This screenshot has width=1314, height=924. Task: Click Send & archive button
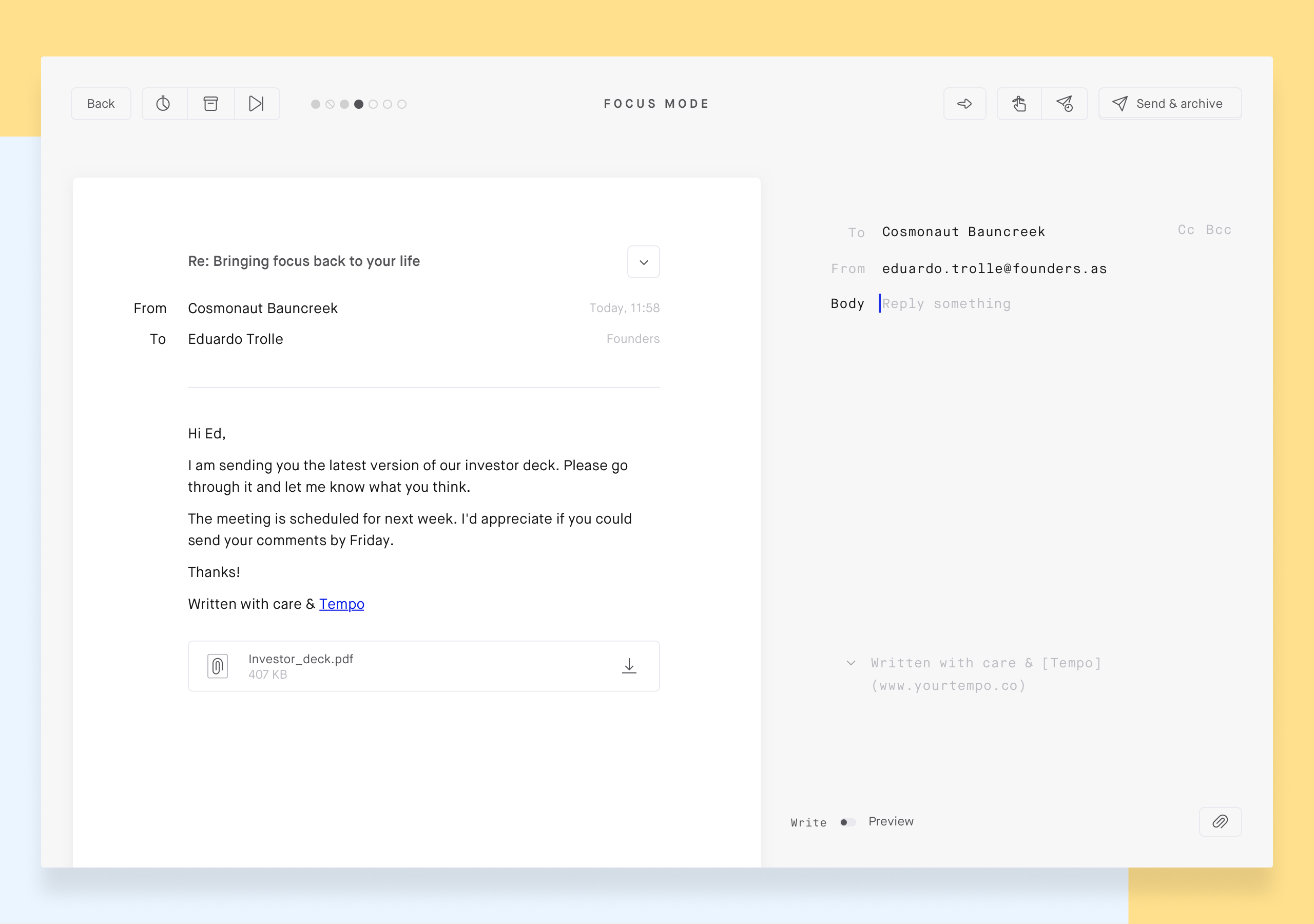1170,104
